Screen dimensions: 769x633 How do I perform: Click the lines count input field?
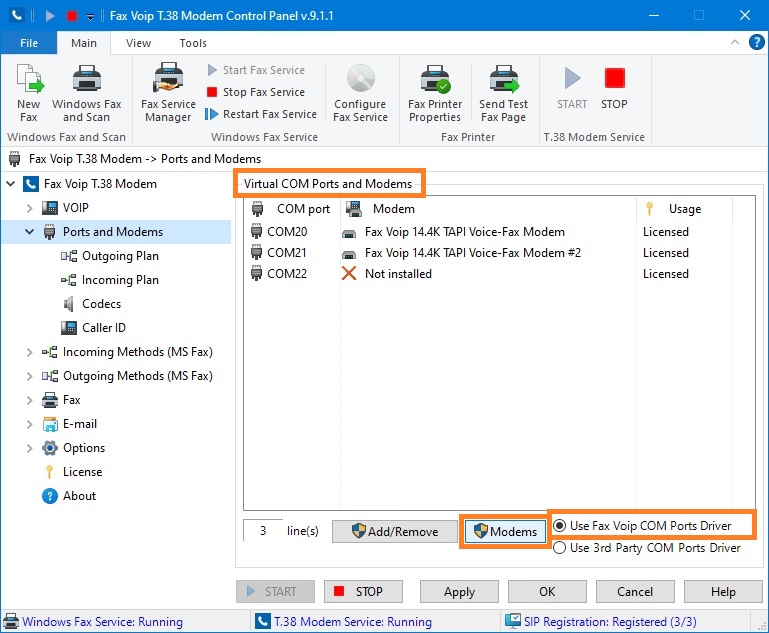coord(263,531)
